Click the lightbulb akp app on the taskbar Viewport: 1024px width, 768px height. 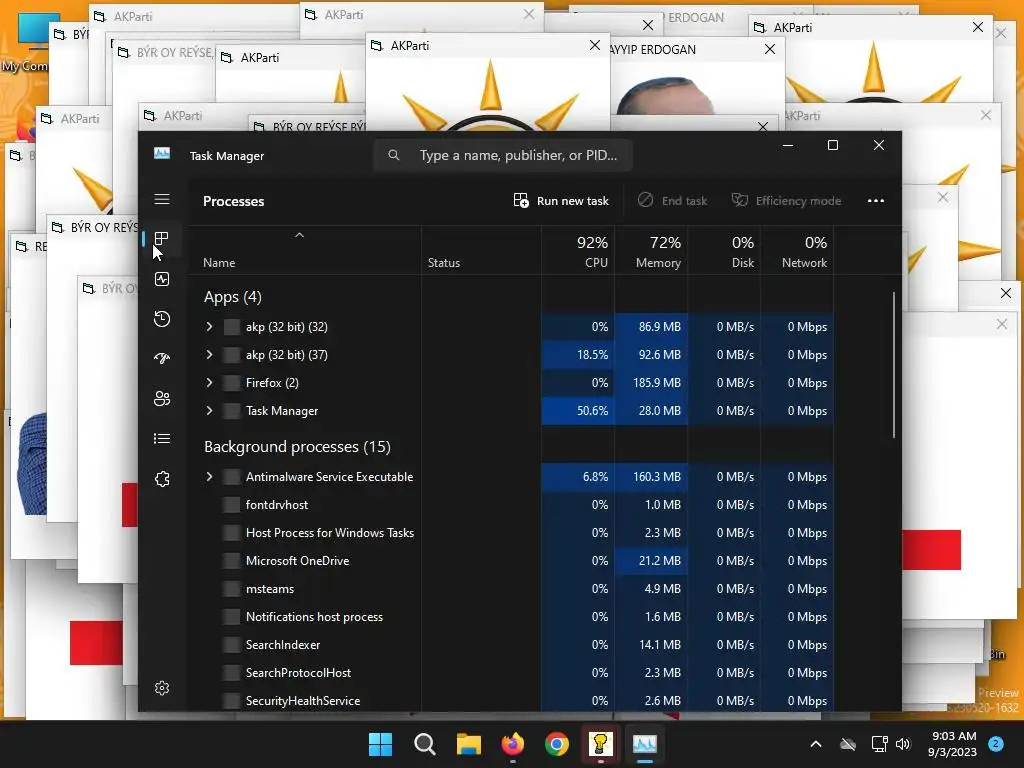pyautogui.click(x=600, y=744)
